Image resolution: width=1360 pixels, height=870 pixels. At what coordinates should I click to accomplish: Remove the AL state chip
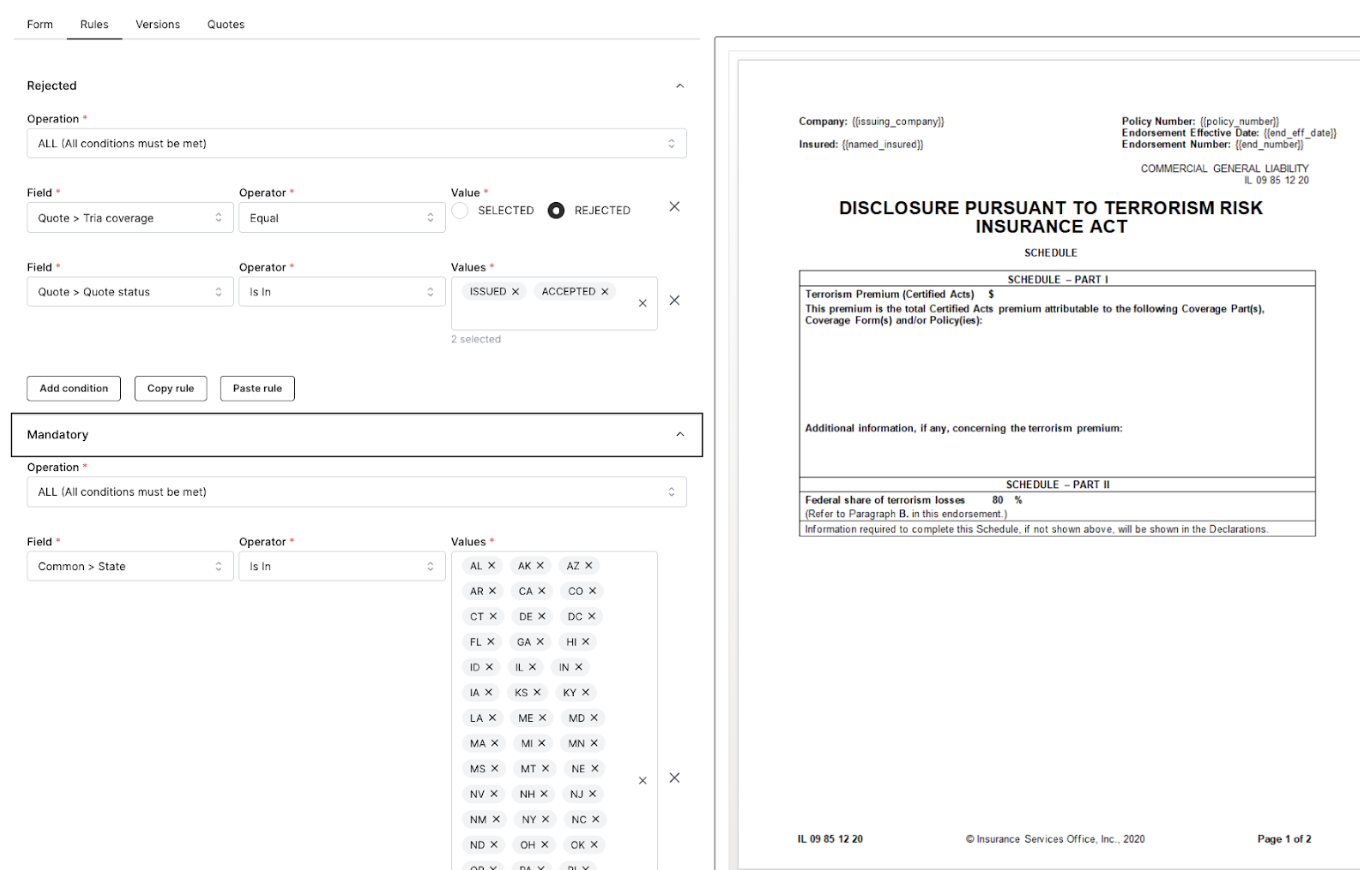[x=491, y=565]
